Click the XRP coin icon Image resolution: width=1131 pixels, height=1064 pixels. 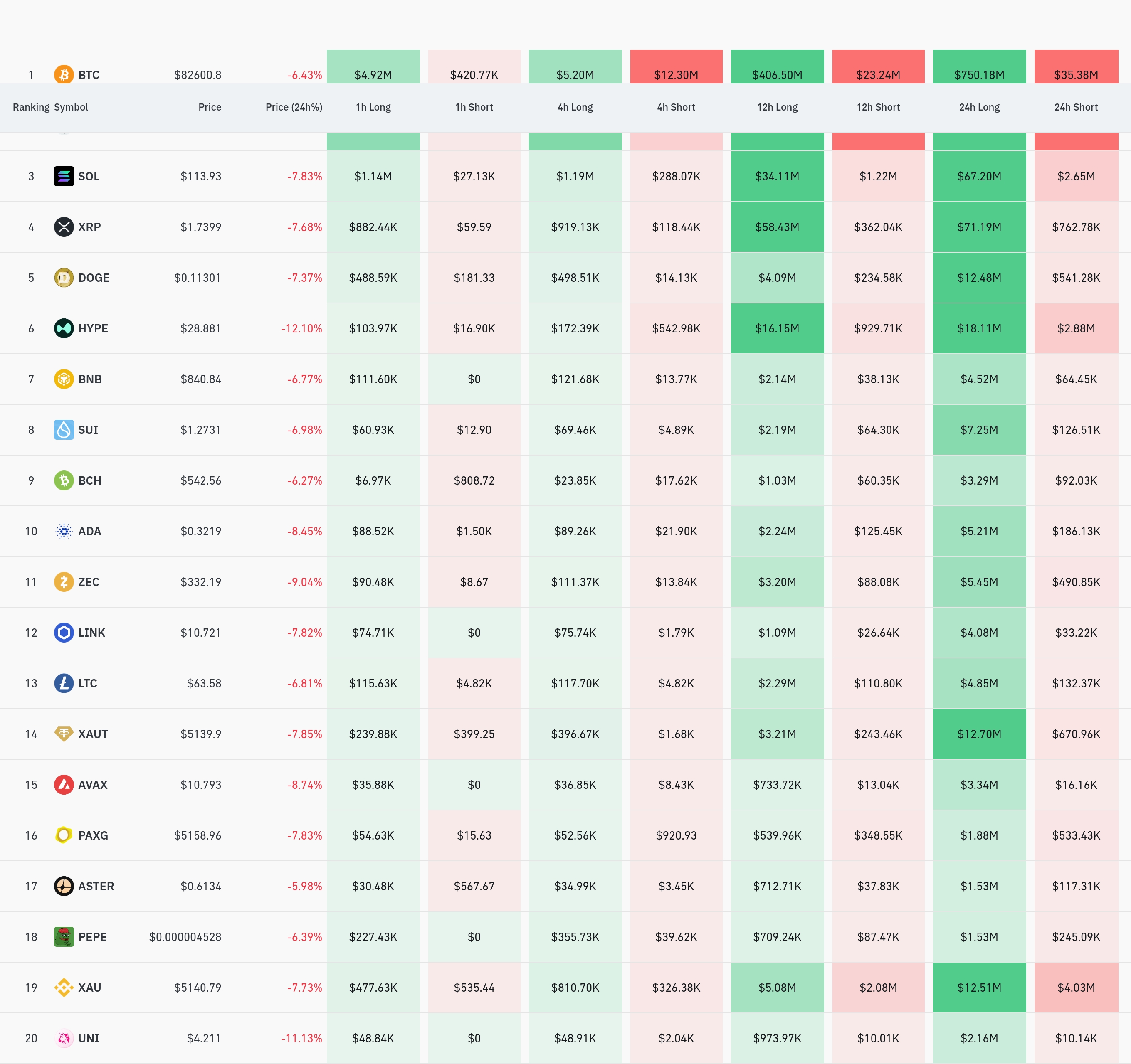tap(64, 227)
